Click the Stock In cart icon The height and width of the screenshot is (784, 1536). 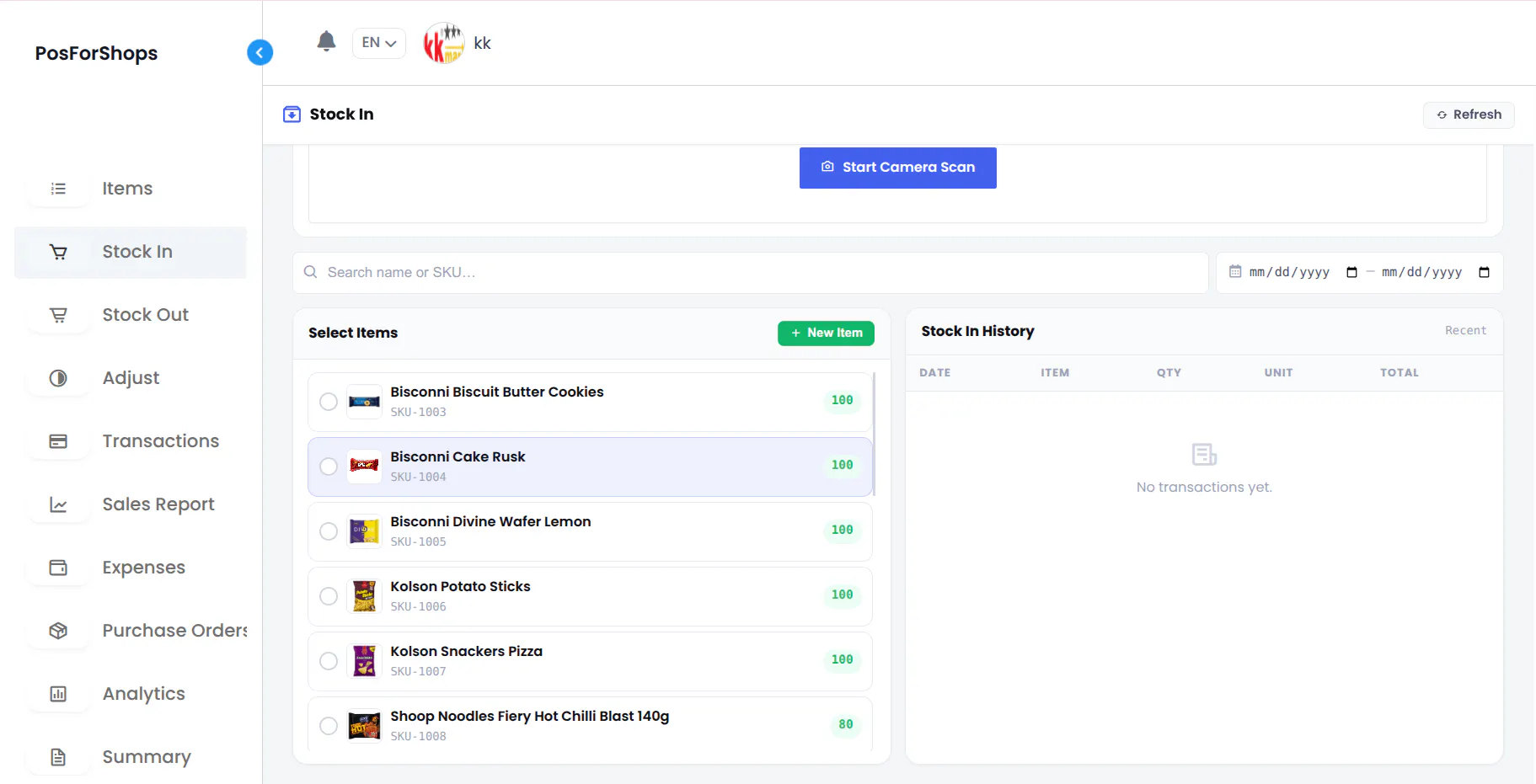point(58,252)
